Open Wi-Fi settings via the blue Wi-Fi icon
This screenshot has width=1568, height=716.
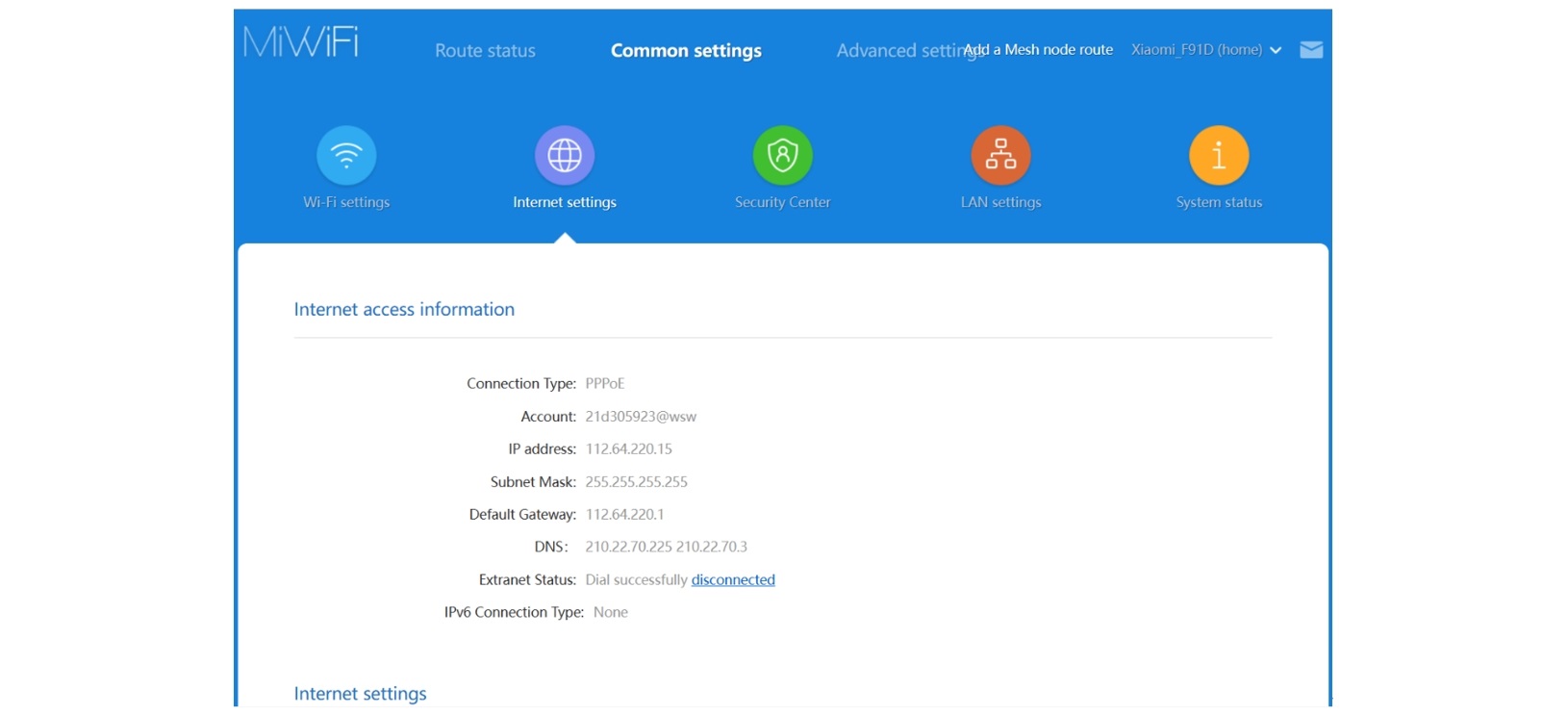pos(346,155)
